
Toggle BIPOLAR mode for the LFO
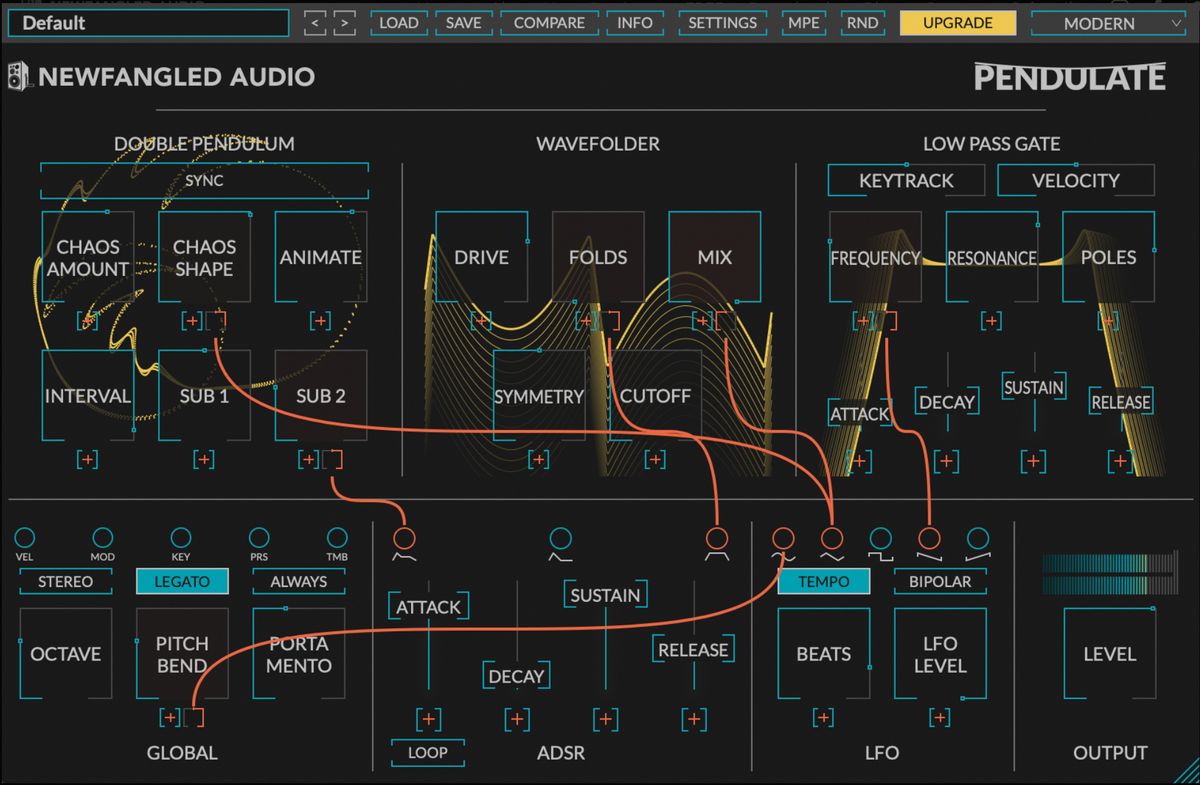click(939, 580)
